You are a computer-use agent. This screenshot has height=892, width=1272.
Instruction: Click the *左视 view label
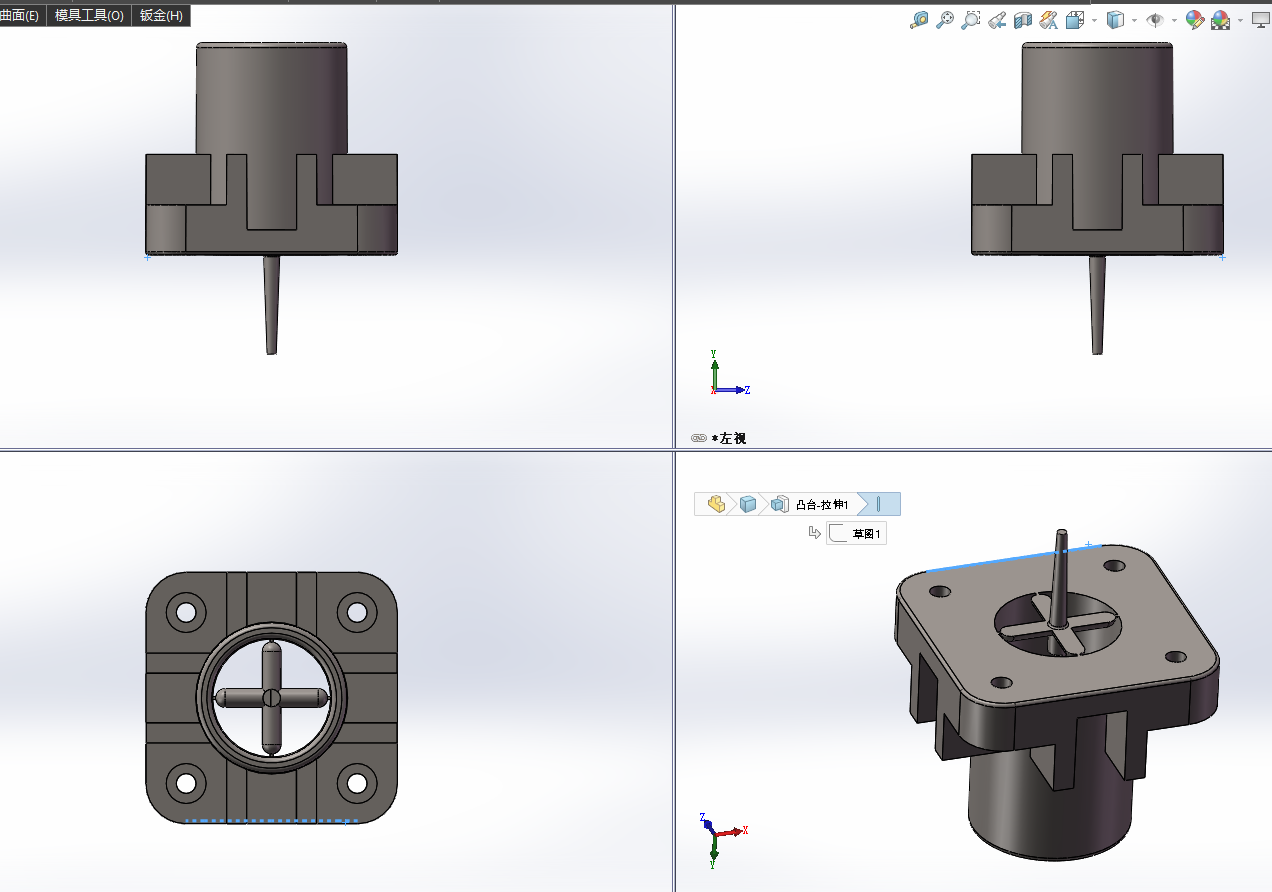tap(729, 438)
